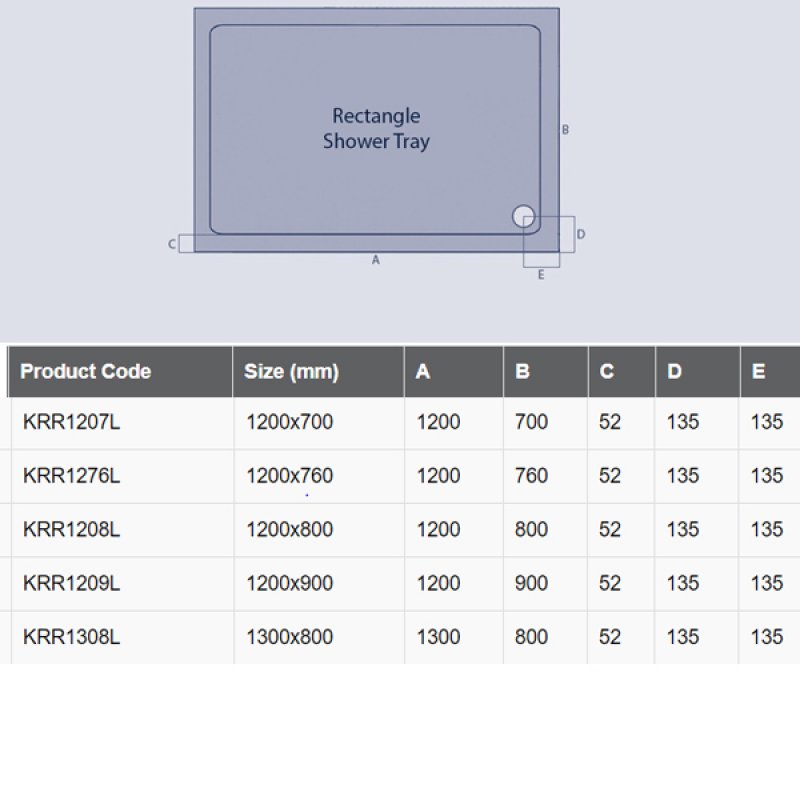Screen dimensions: 800x800
Task: Click the 1300 value in column A
Action: [438, 637]
